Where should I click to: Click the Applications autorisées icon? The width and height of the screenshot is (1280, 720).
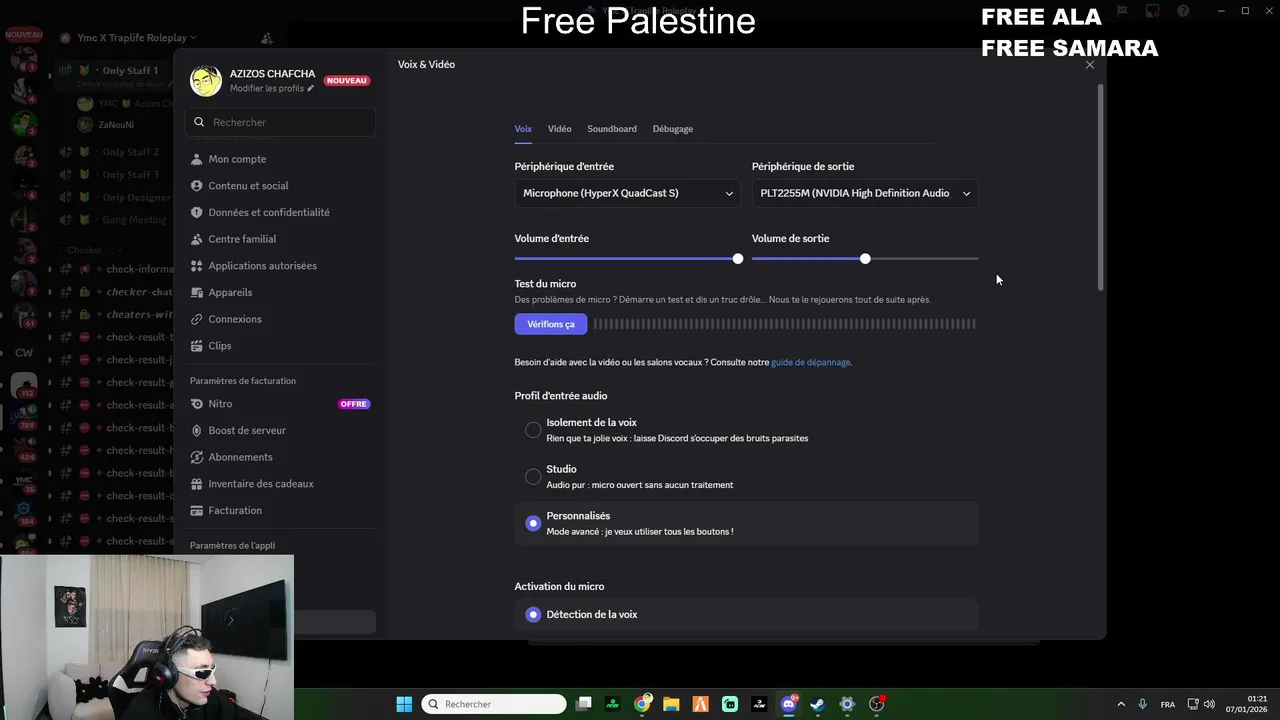click(x=197, y=266)
